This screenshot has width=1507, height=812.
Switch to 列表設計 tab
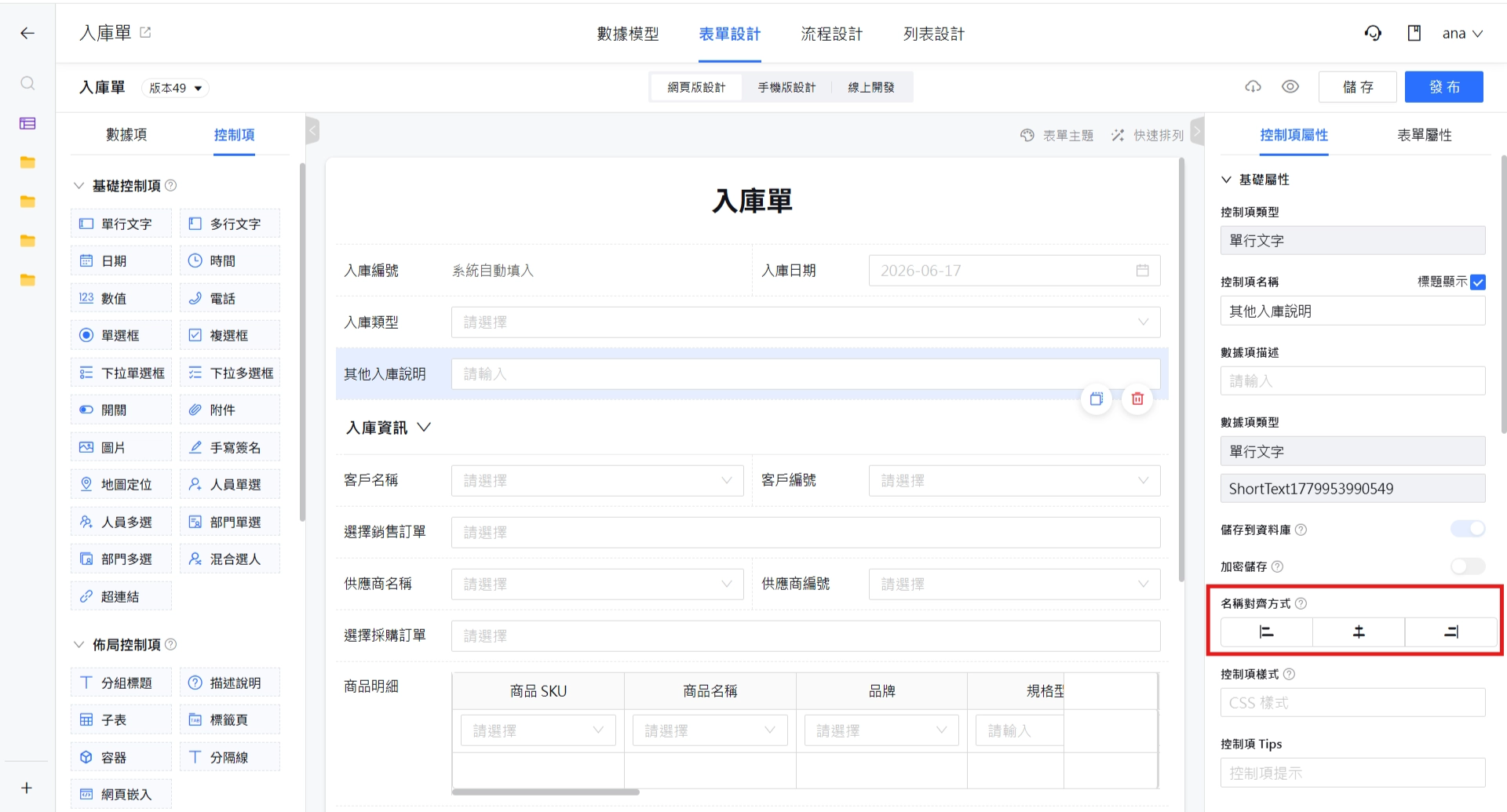934,34
